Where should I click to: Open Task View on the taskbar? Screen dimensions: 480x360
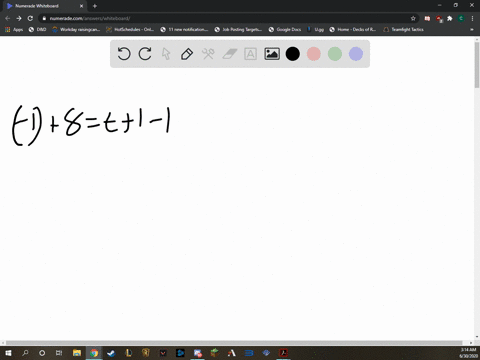[59, 353]
